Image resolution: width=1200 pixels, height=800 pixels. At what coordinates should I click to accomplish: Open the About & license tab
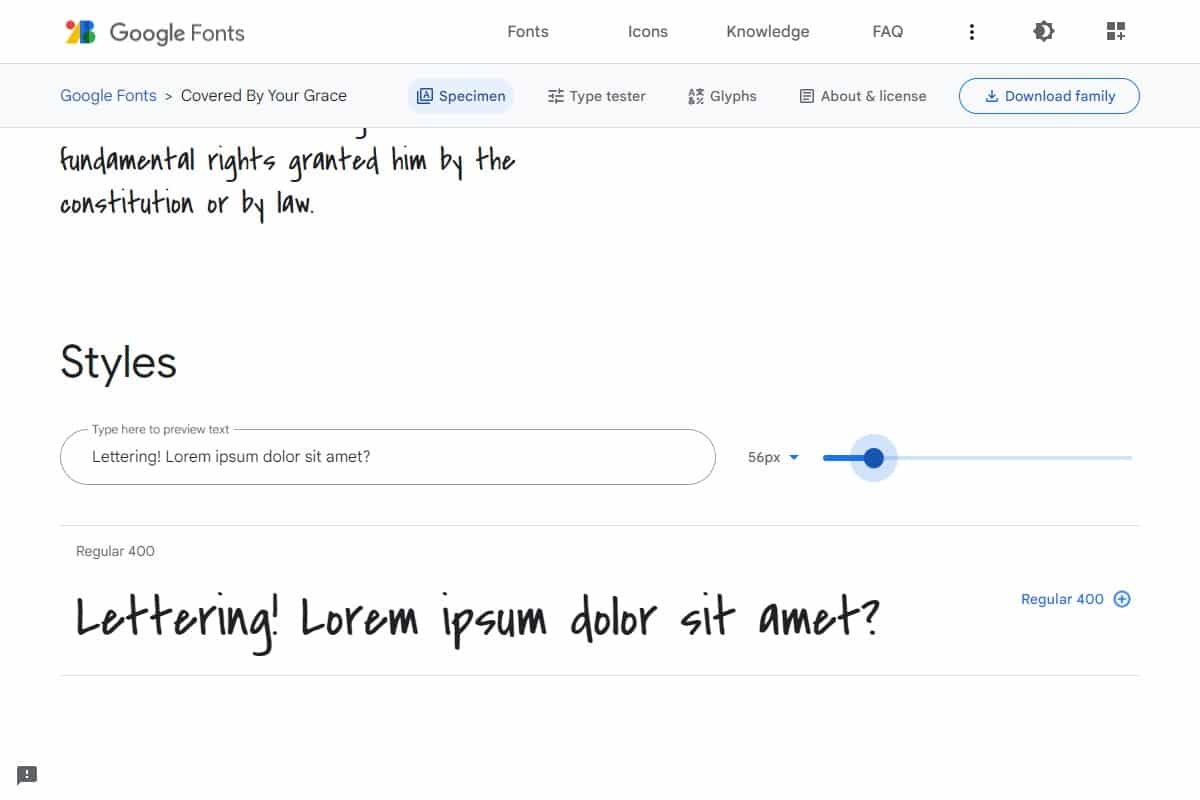click(862, 96)
